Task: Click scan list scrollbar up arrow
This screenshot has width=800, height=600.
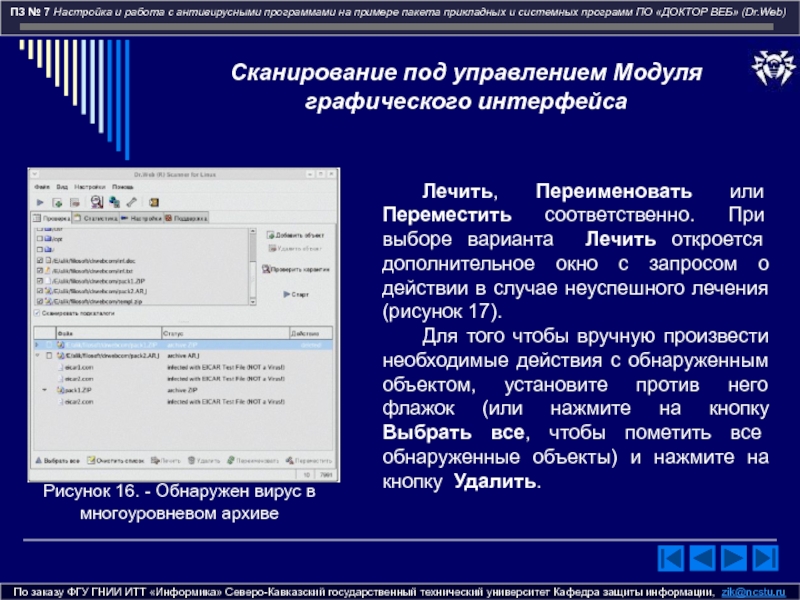Action: click(x=253, y=231)
